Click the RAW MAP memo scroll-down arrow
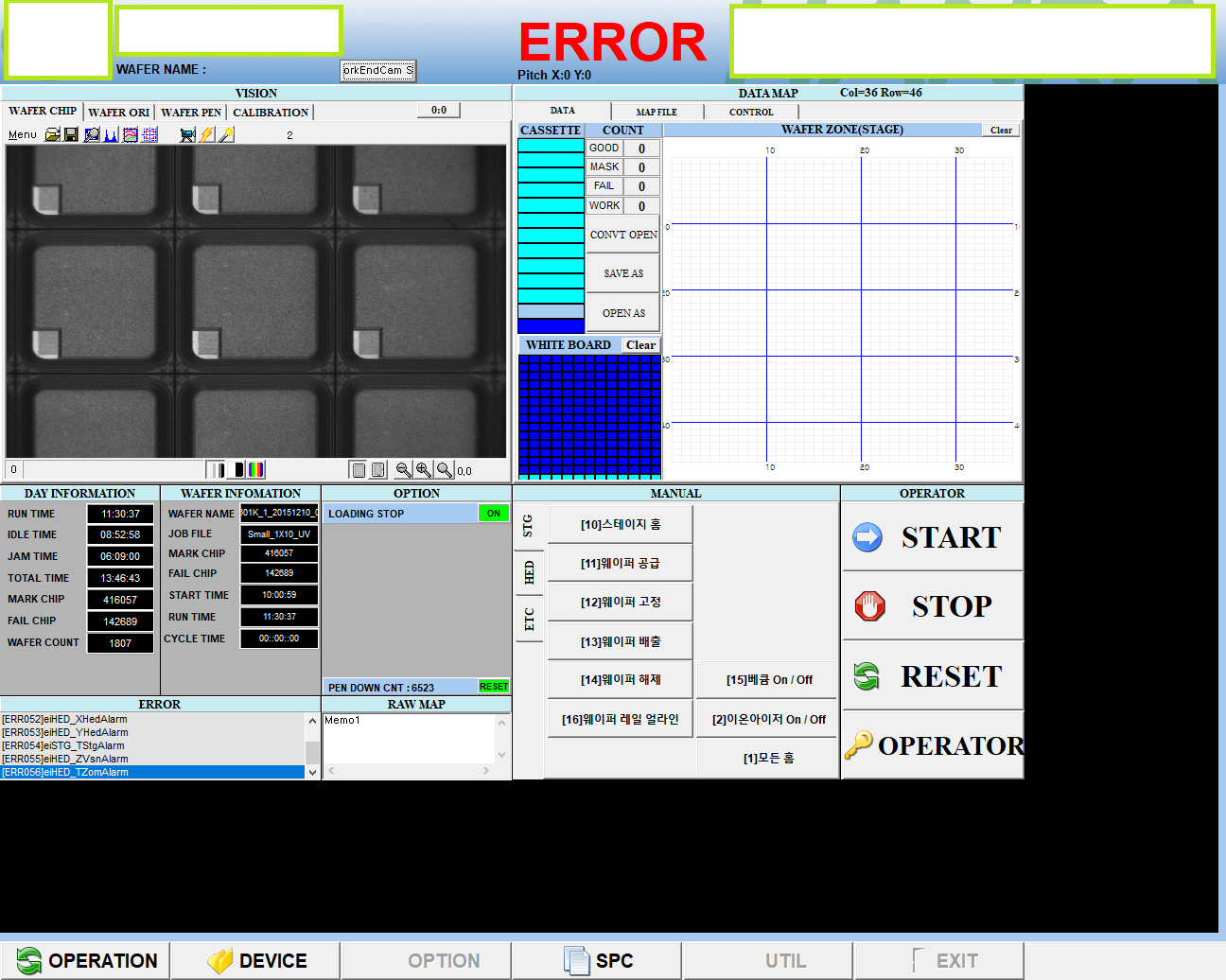The width and height of the screenshot is (1226, 980). [x=502, y=755]
